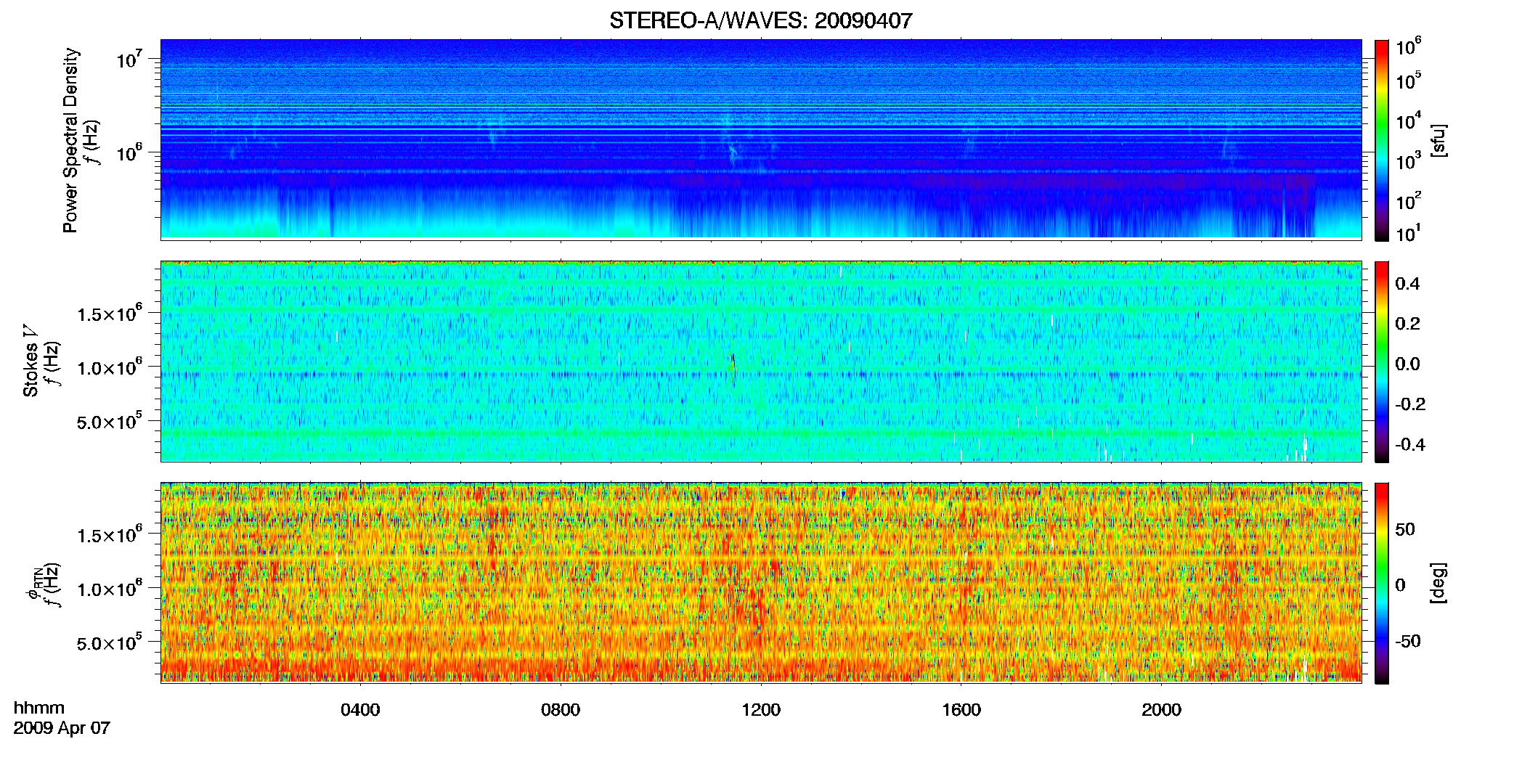Click the 10^6 label on sfu color bar
This screenshot has width=1522, height=784.
pyautogui.click(x=1408, y=47)
